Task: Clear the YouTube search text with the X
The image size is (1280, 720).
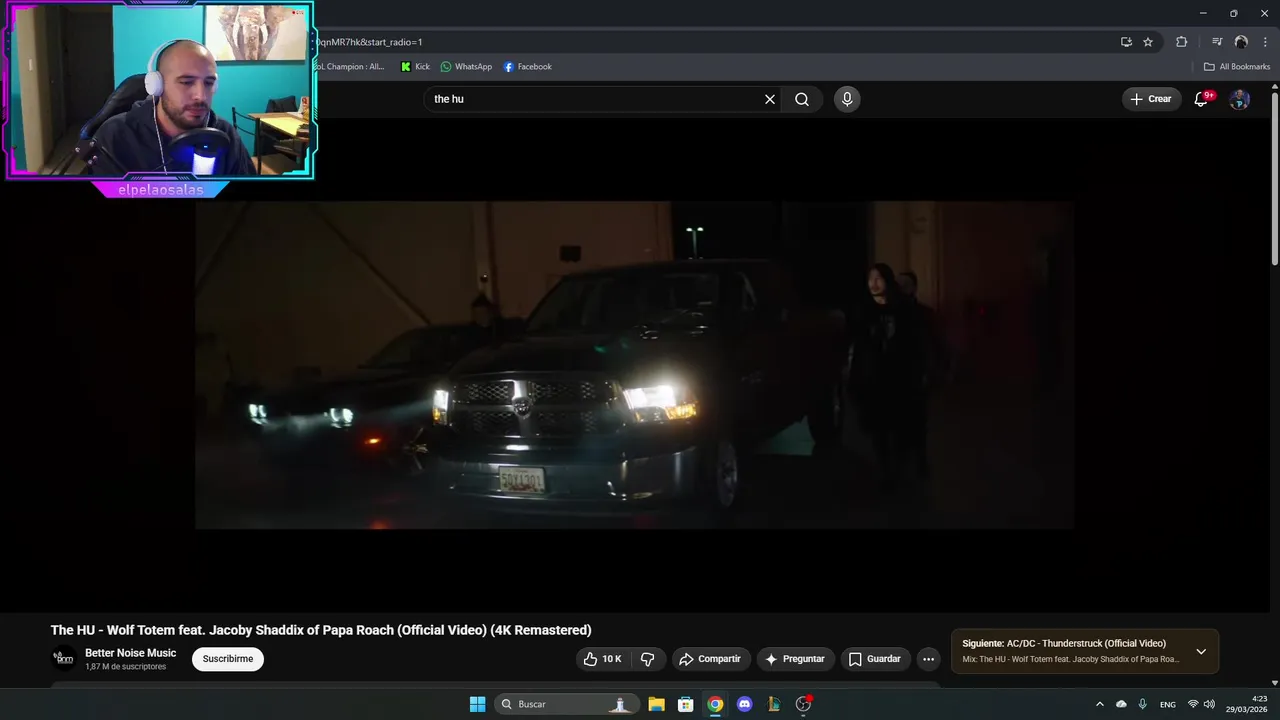Action: [x=770, y=99]
